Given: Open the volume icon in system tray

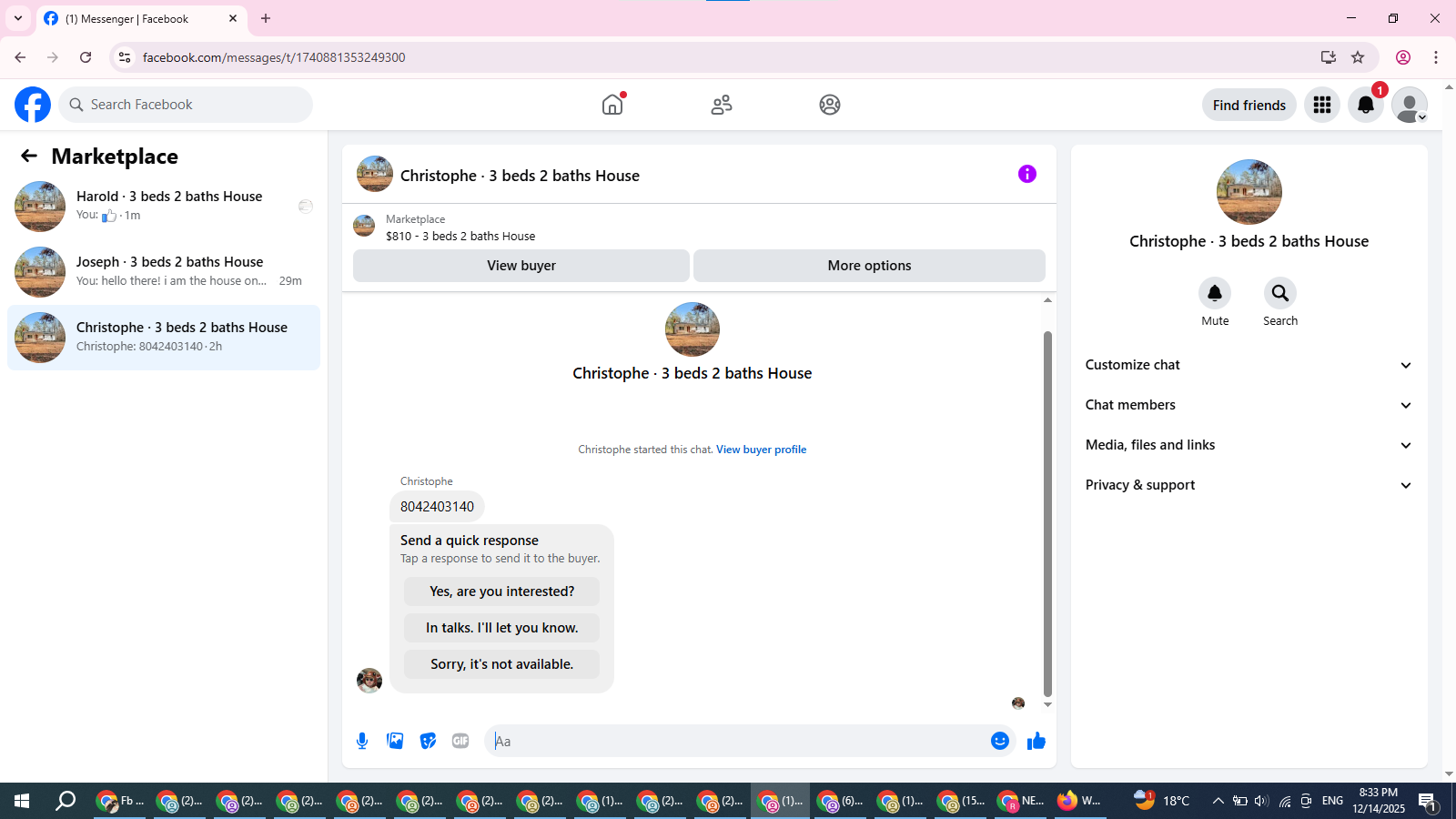Looking at the screenshot, I should click(1261, 801).
